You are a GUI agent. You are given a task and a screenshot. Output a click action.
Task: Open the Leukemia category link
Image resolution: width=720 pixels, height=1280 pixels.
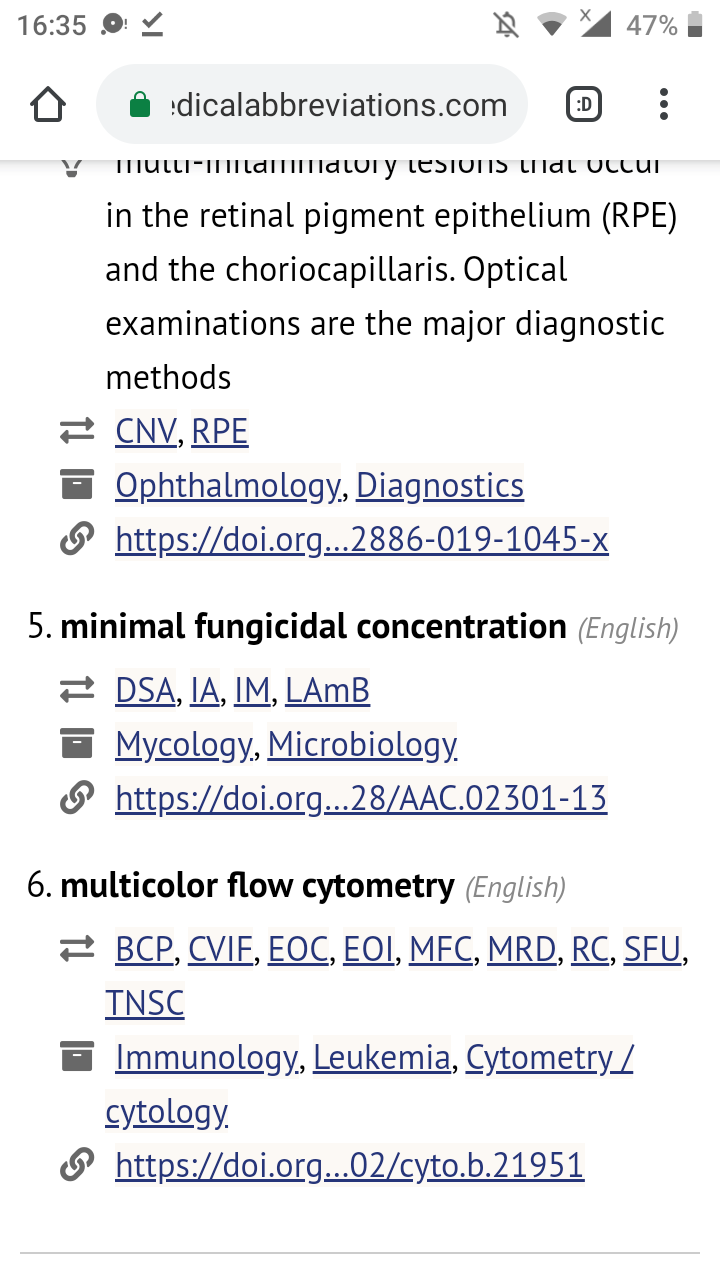pyautogui.click(x=382, y=1057)
